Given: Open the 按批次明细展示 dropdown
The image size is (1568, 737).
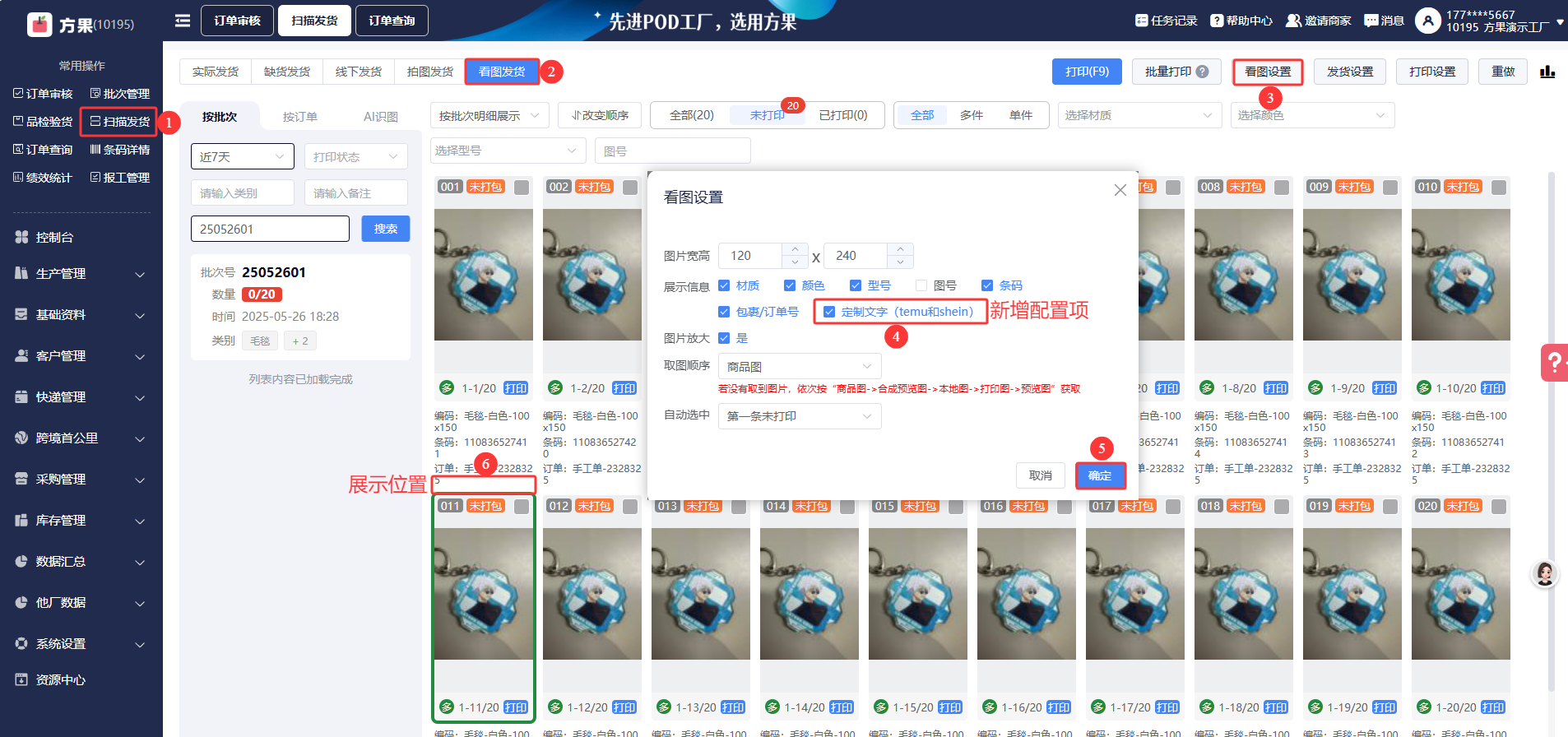Looking at the screenshot, I should (489, 115).
